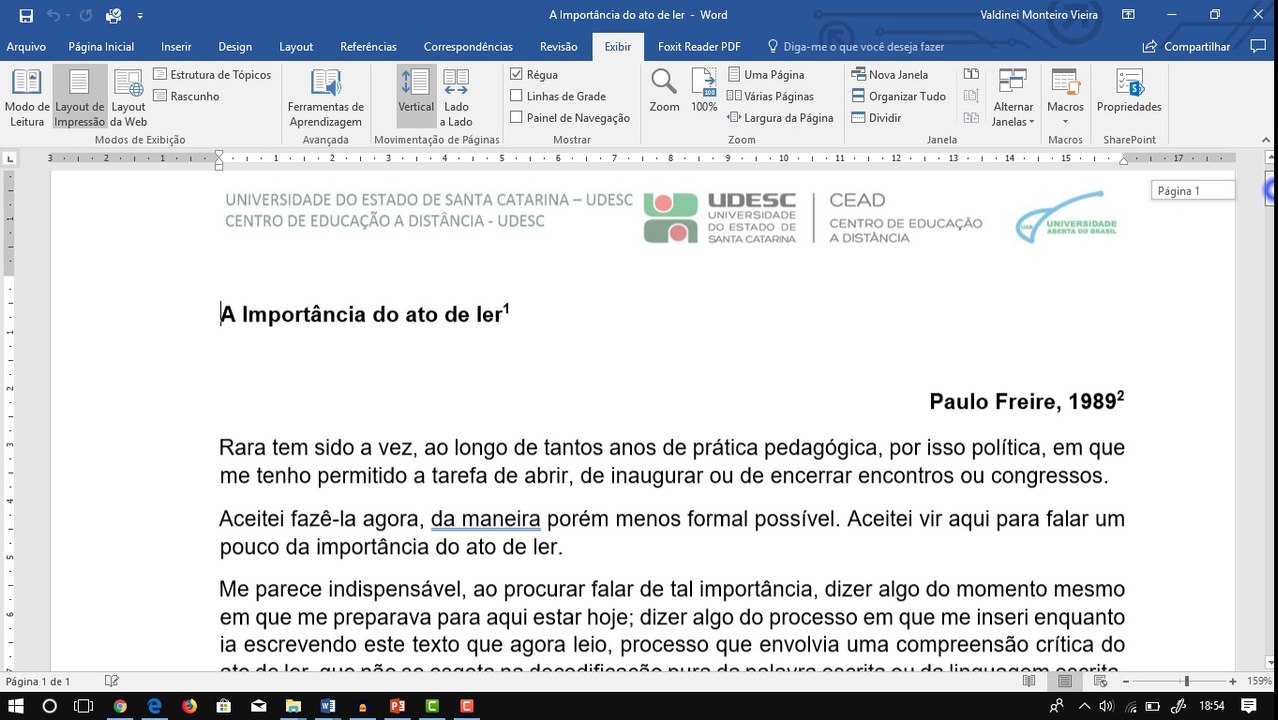Click the 159% zoom level
The image size is (1278, 720).
click(x=1259, y=681)
